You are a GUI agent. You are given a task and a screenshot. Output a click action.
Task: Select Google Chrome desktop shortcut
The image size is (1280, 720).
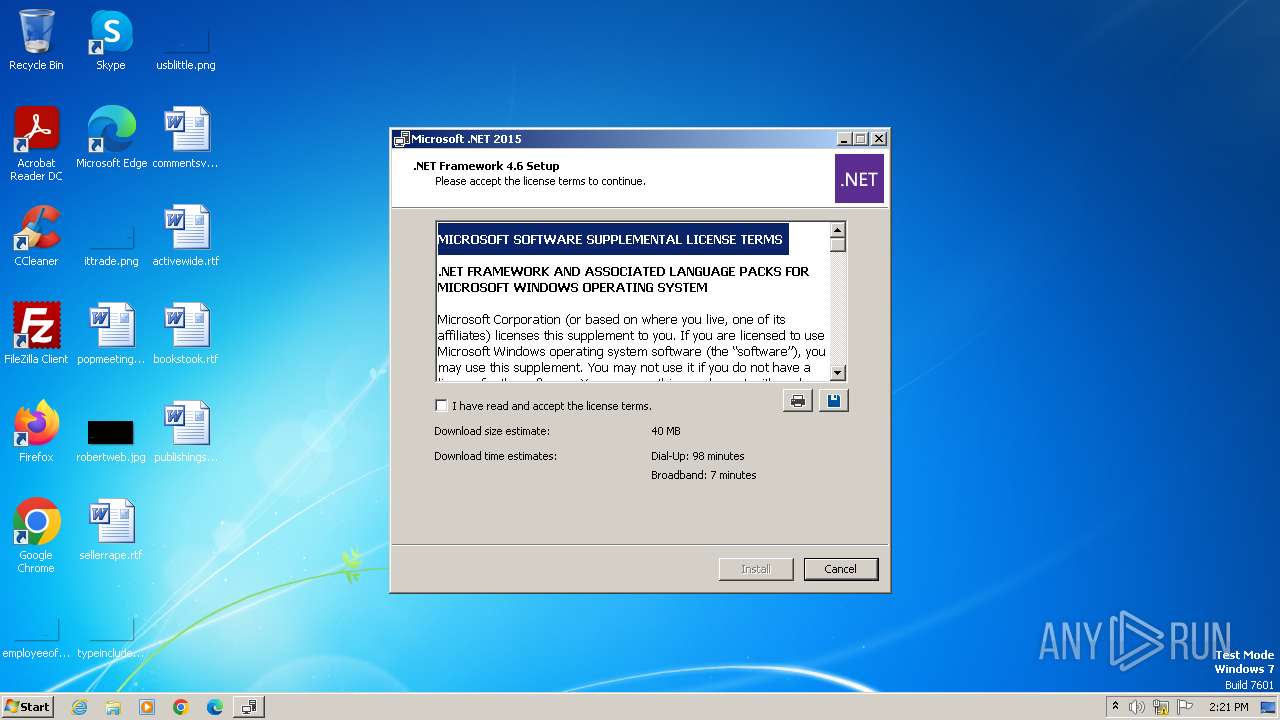(x=36, y=536)
